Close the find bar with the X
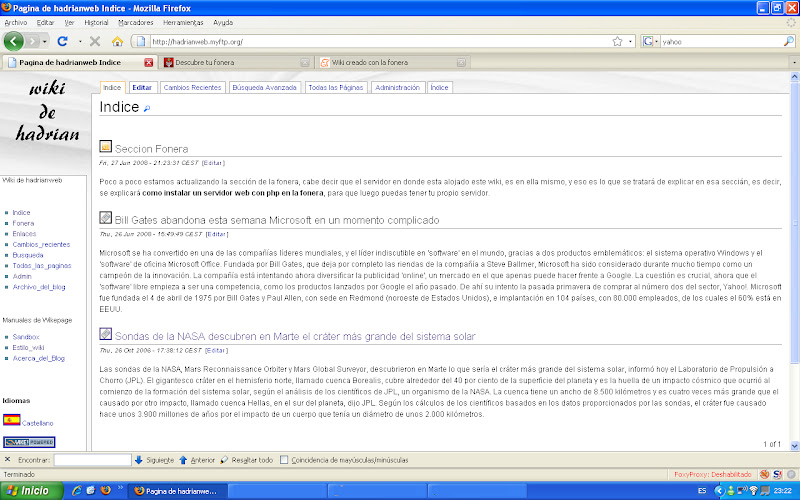The width and height of the screenshot is (800, 500). point(8,460)
